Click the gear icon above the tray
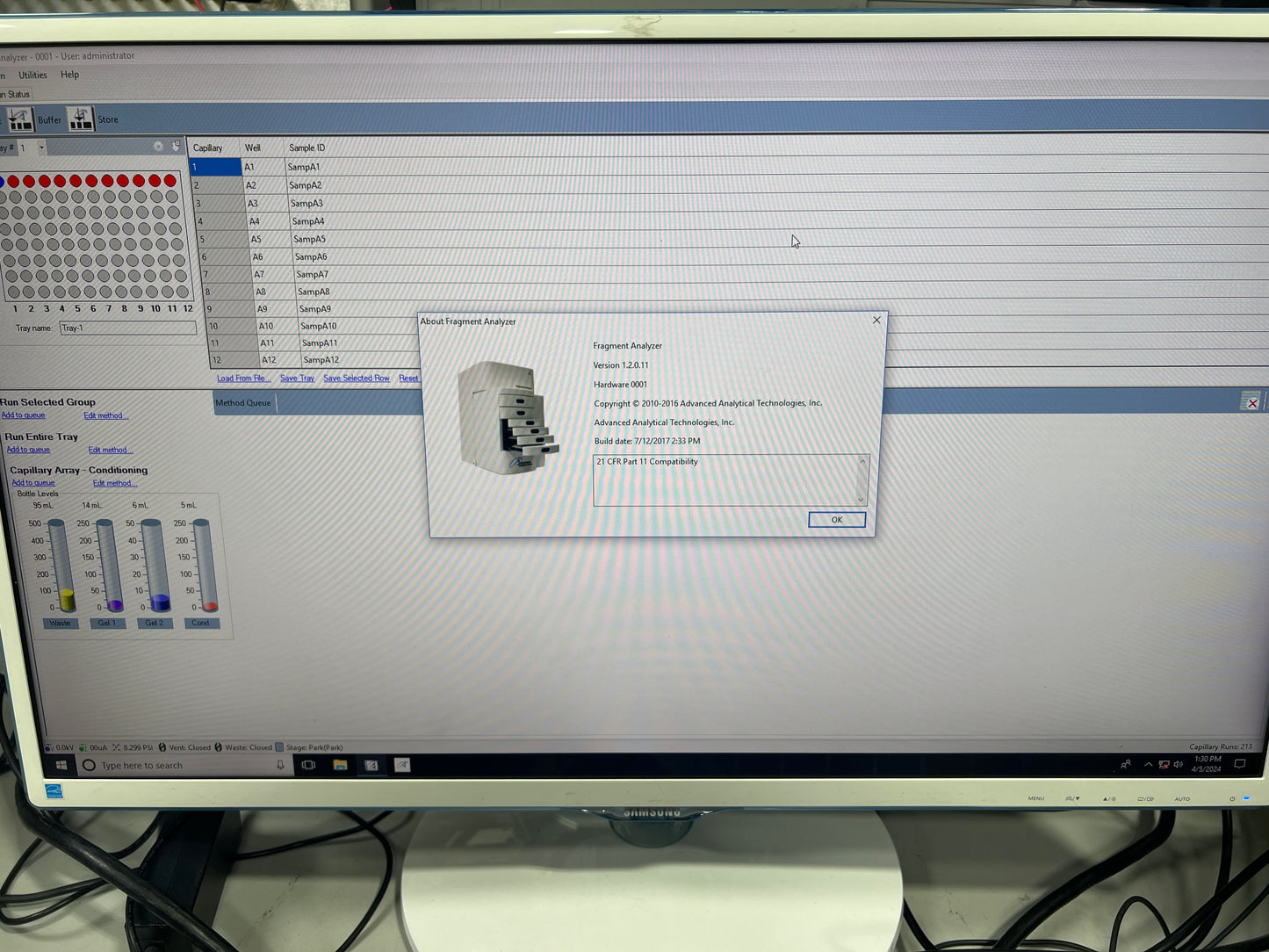The width and height of the screenshot is (1269, 952). coord(158,147)
